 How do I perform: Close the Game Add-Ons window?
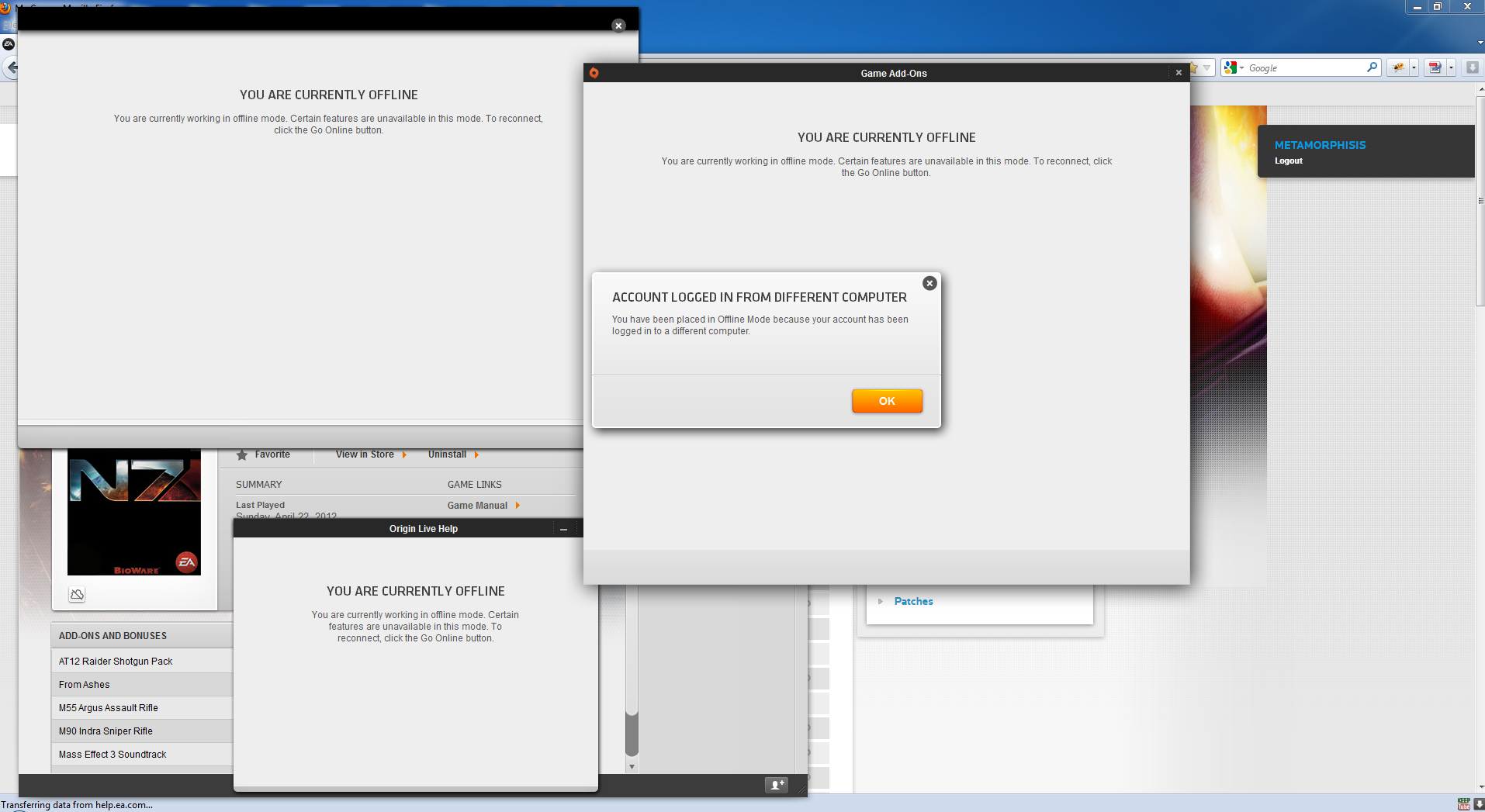point(1179,73)
